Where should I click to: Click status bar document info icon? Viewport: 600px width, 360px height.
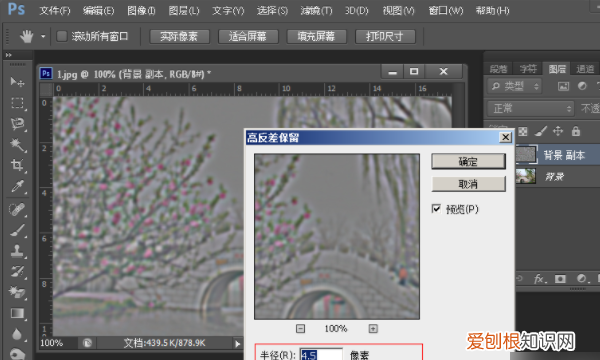(87, 343)
